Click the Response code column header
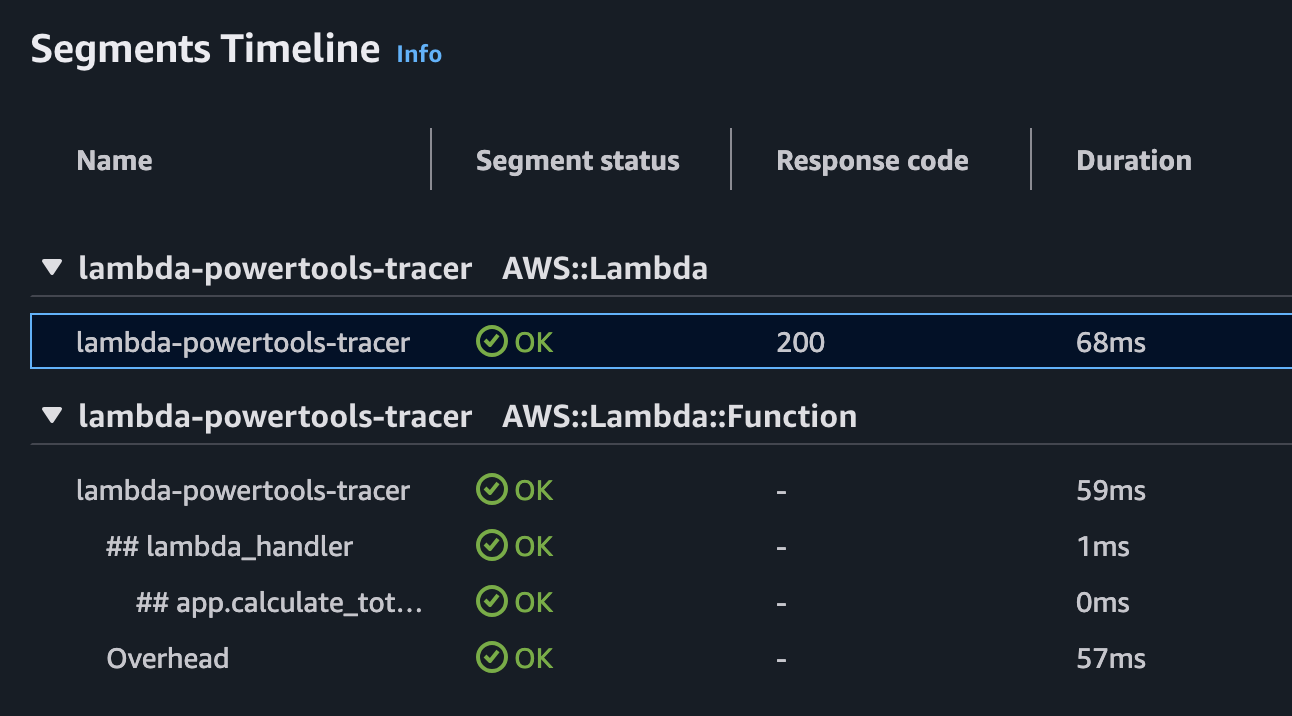Viewport: 1292px width, 716px height. 872,160
